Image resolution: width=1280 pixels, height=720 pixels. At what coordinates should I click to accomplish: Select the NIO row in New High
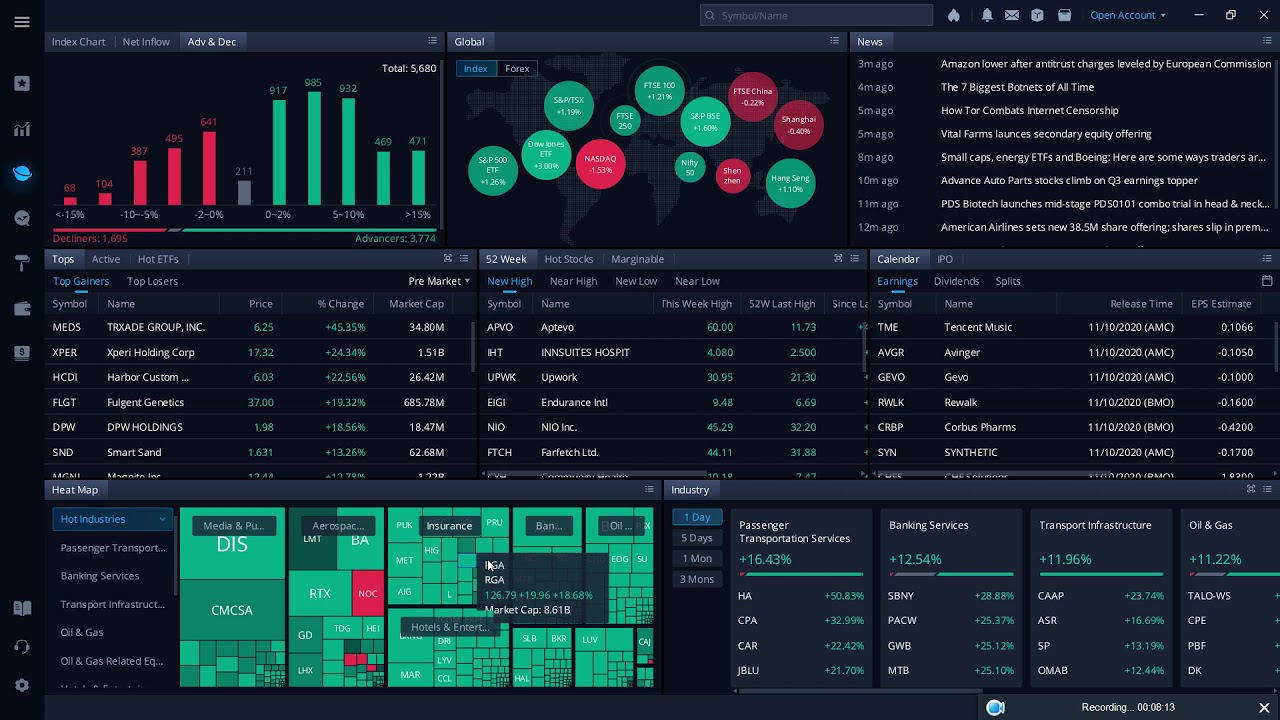coord(672,427)
